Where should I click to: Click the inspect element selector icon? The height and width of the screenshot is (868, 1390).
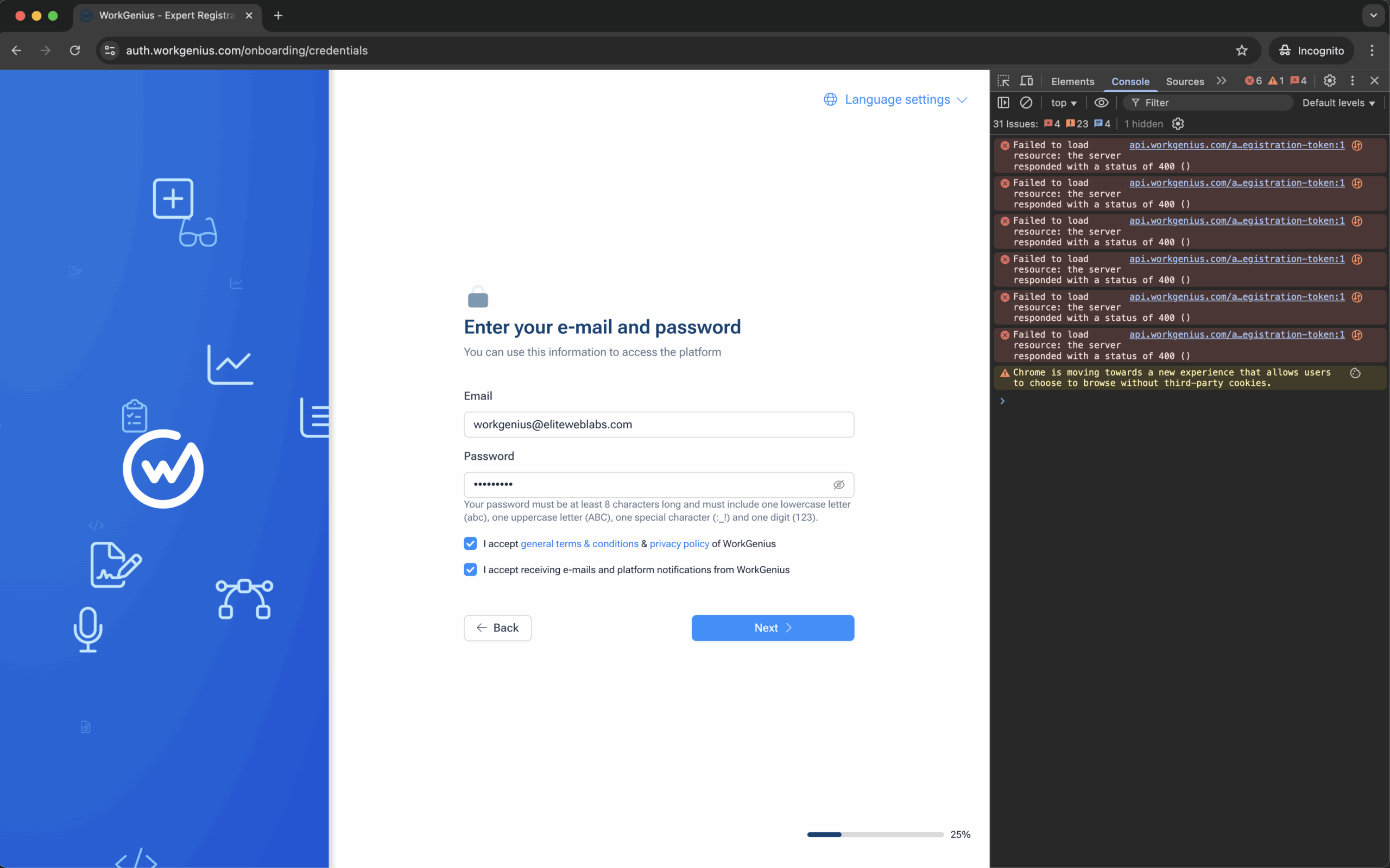pos(1003,81)
